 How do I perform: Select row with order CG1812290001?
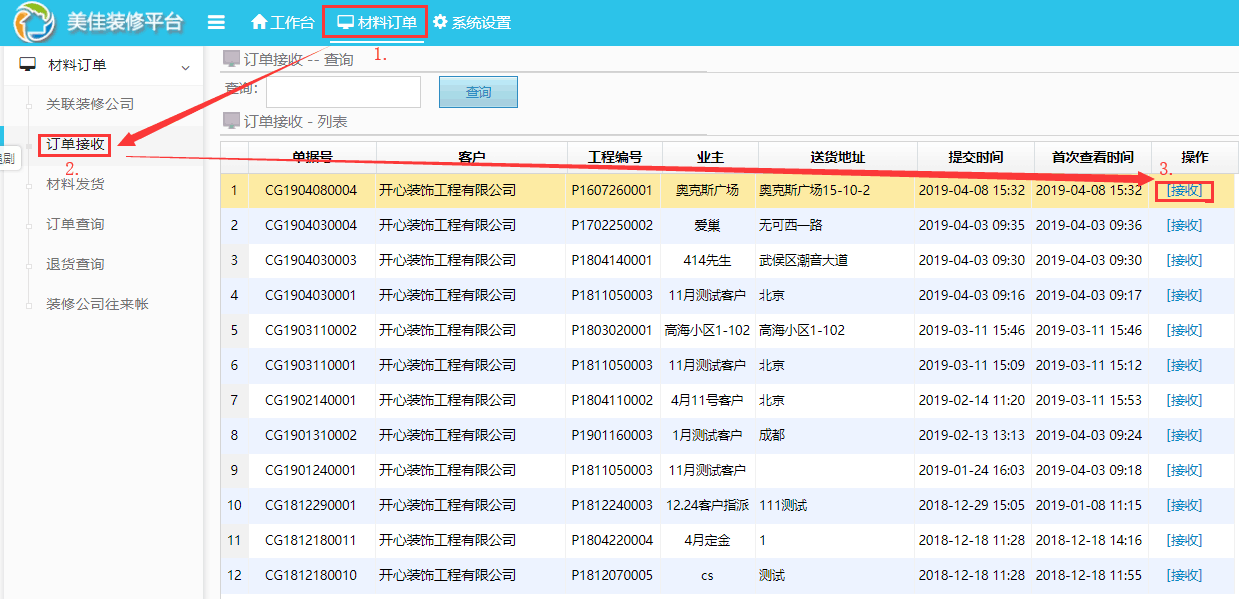click(x=311, y=505)
